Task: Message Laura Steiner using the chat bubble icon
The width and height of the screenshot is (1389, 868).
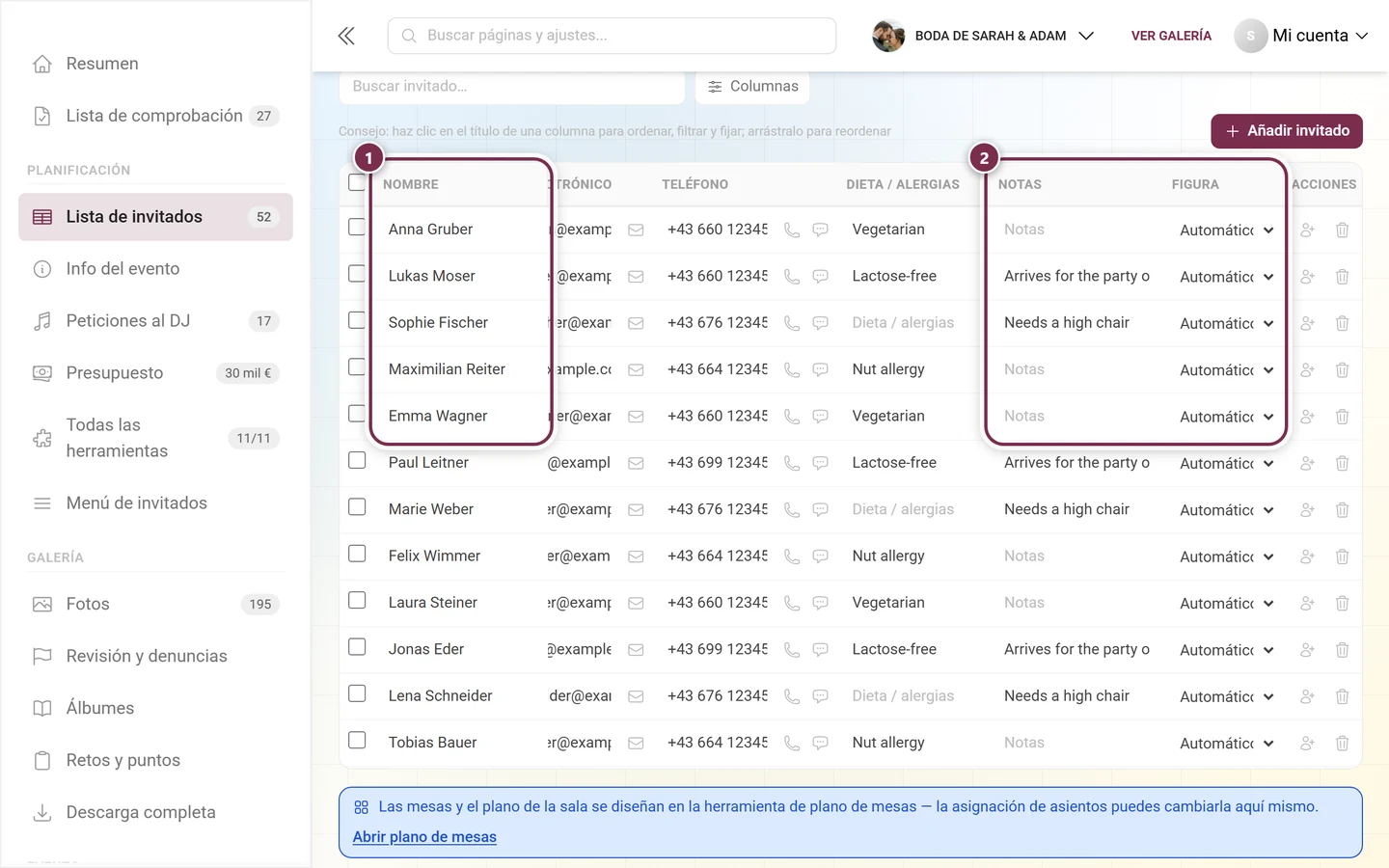Action: click(x=821, y=603)
